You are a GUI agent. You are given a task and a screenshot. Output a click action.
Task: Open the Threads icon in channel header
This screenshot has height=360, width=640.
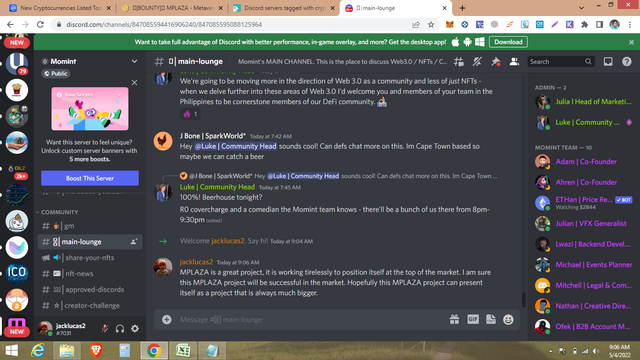459,62
